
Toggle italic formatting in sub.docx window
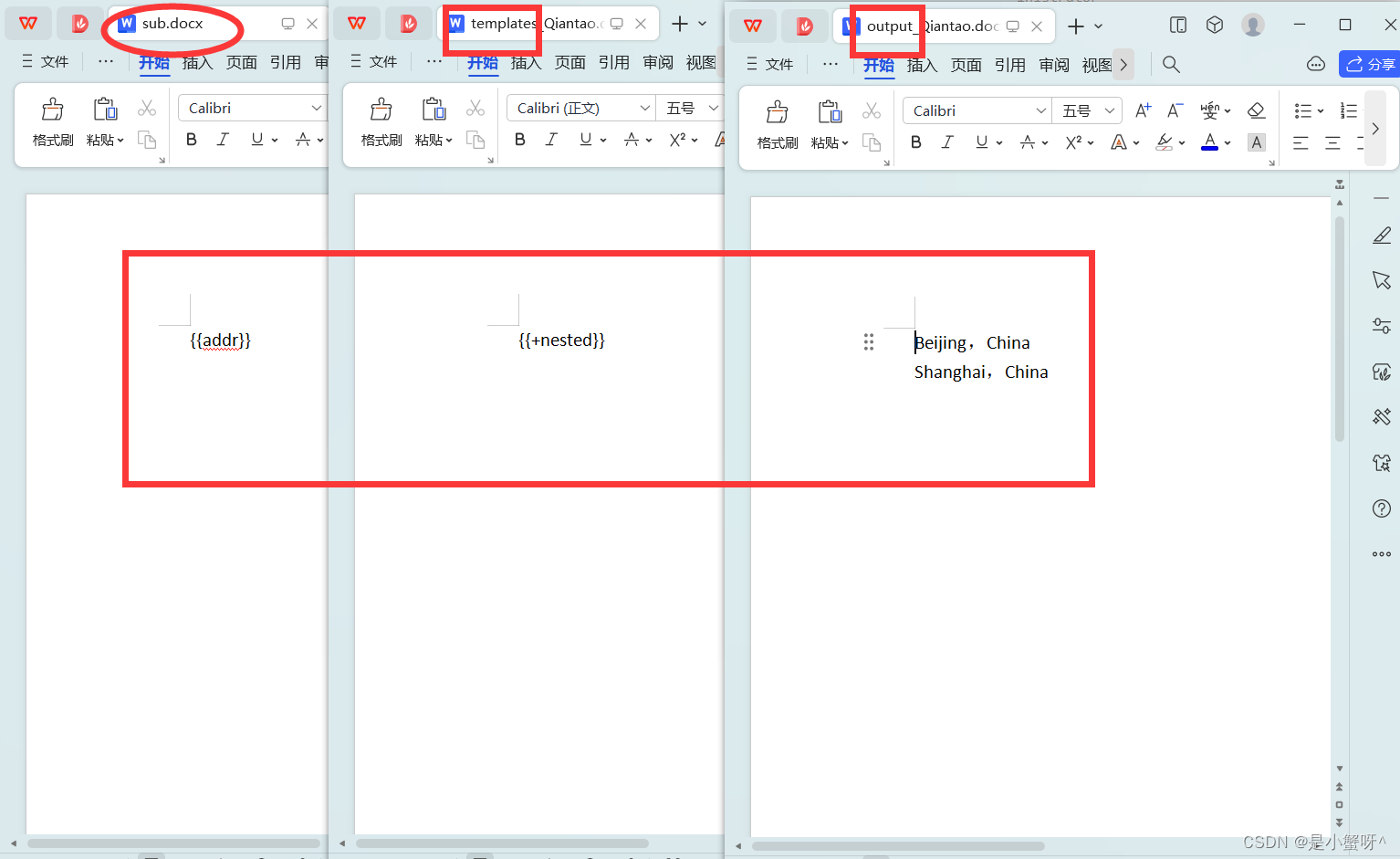[223, 139]
